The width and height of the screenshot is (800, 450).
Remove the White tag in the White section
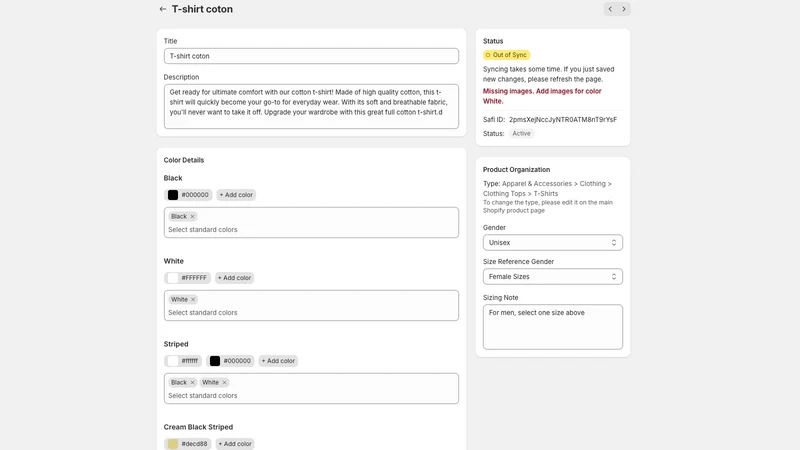193,299
